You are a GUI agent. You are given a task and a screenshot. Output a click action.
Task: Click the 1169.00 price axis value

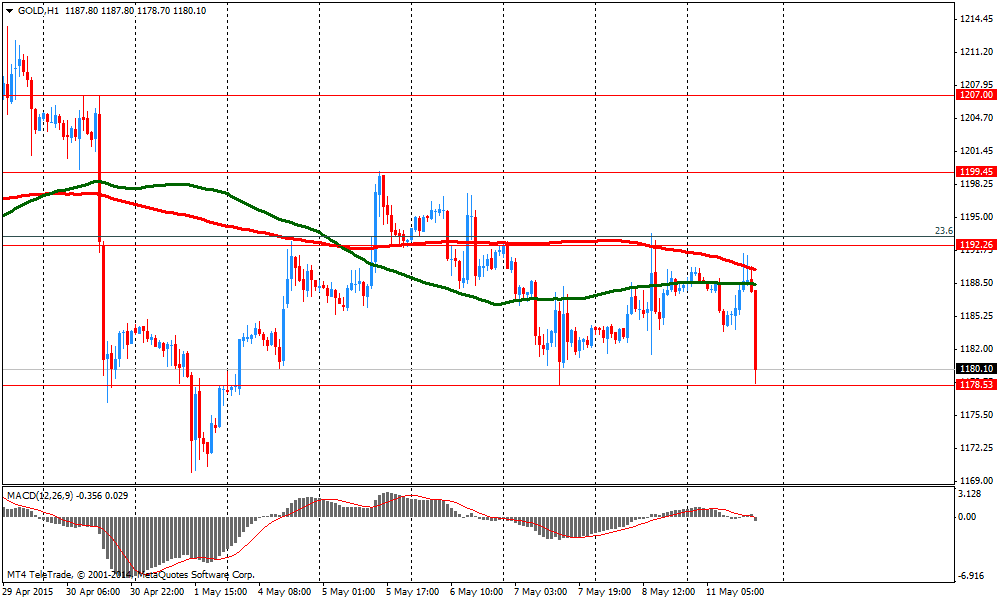(x=978, y=481)
